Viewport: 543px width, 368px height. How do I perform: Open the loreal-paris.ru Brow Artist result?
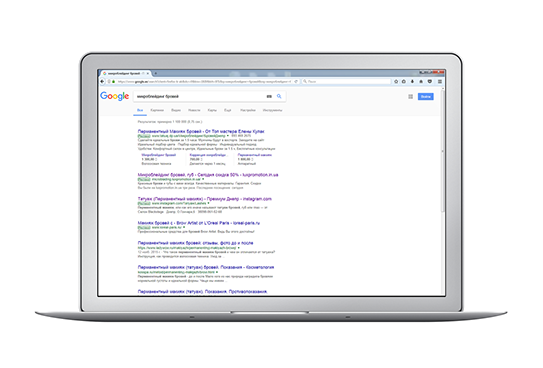[x=198, y=223]
